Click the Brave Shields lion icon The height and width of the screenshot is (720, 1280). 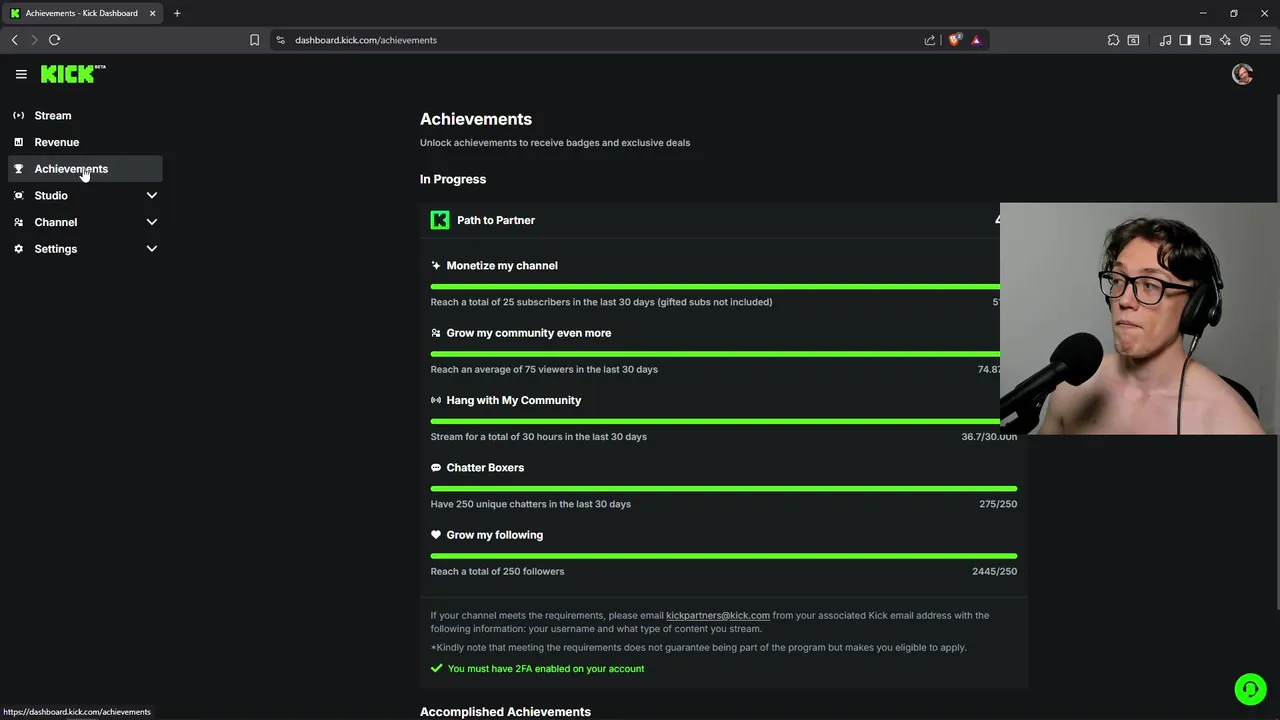(x=954, y=40)
